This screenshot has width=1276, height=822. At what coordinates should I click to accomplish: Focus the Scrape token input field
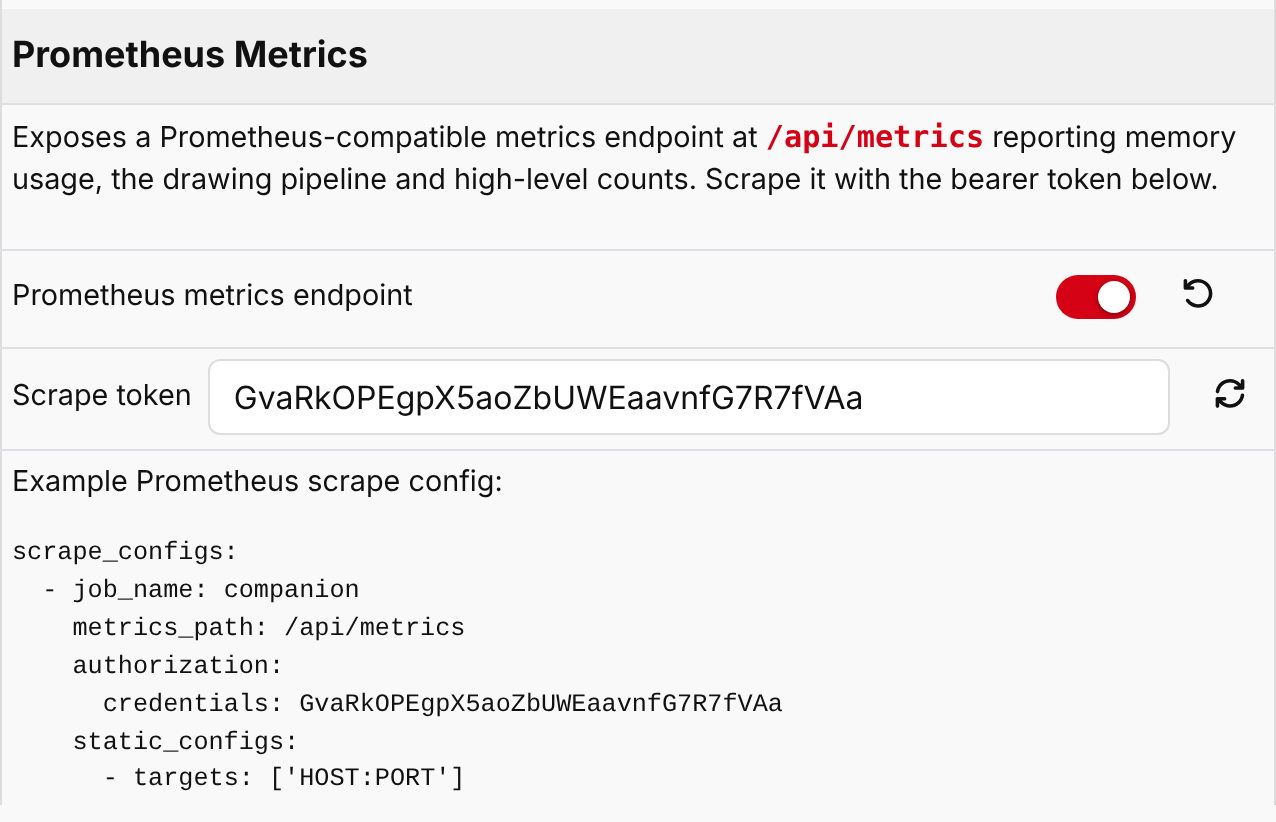pos(689,398)
